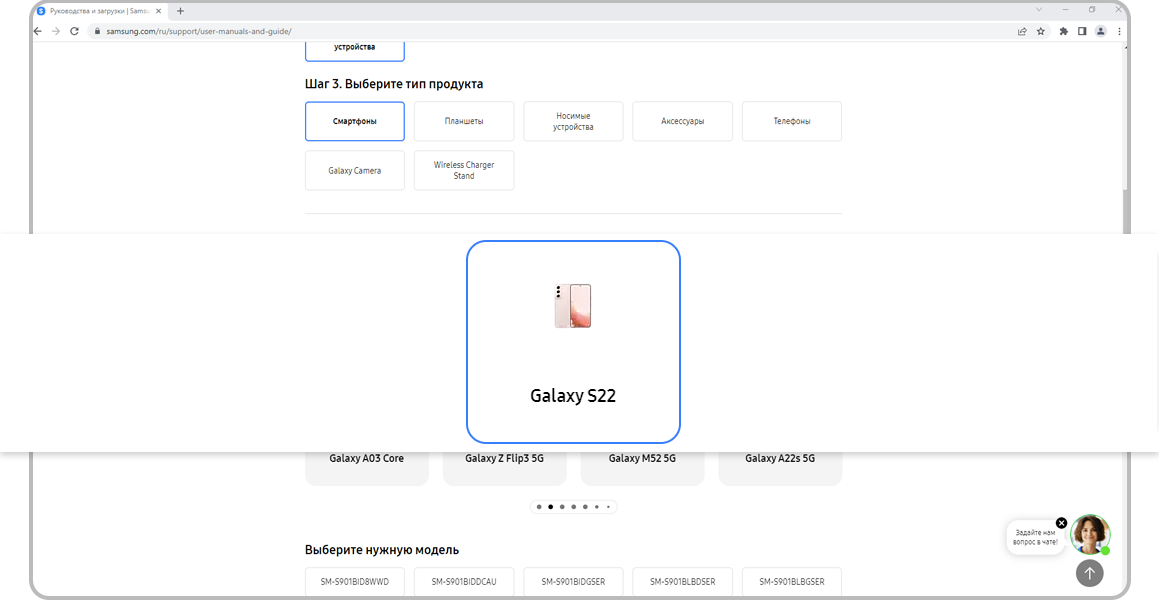Open the Galaxy Z Flip3 5G card
Viewport: 1159px width, 600px height.
tap(505, 468)
